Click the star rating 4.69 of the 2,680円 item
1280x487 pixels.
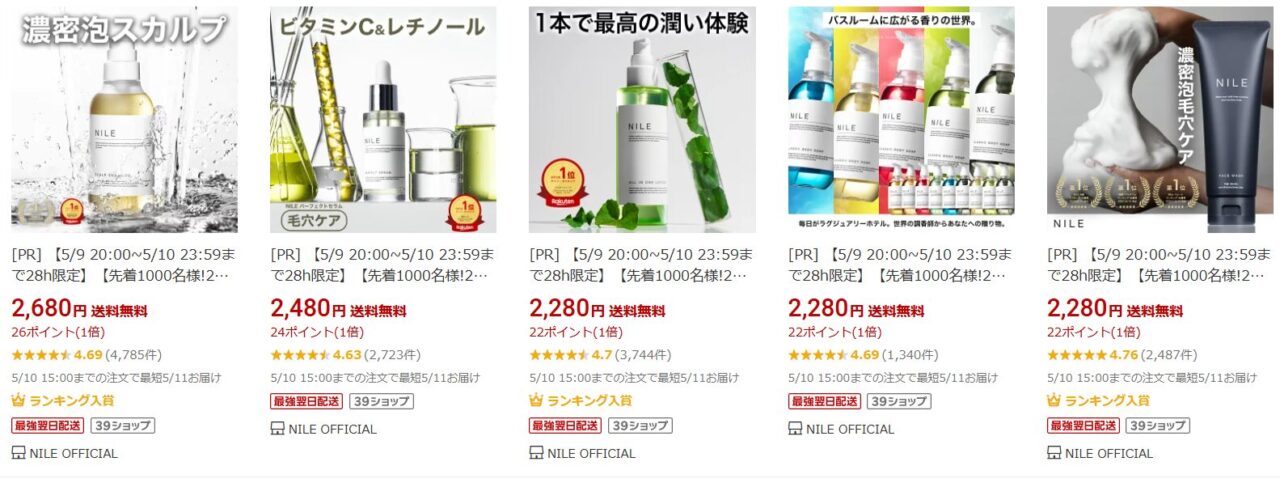coord(57,354)
